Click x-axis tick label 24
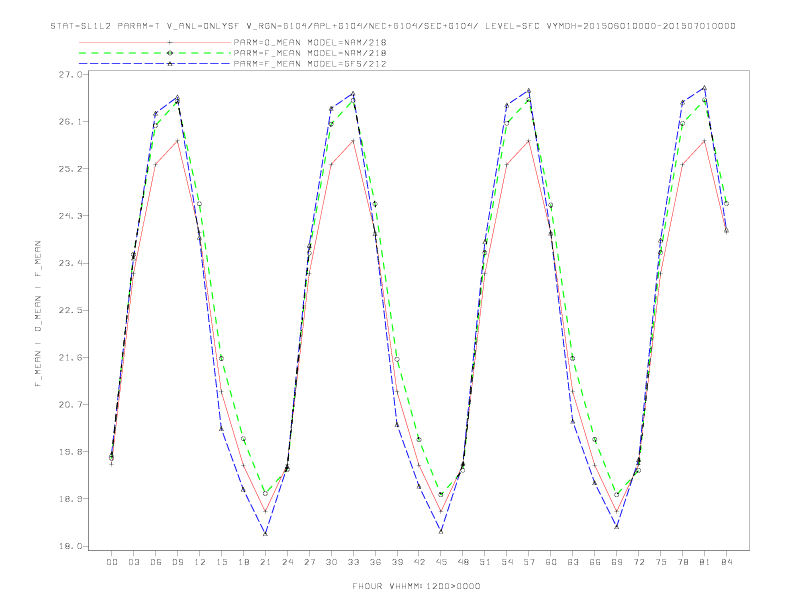The height and width of the screenshot is (612, 792). pos(287,562)
